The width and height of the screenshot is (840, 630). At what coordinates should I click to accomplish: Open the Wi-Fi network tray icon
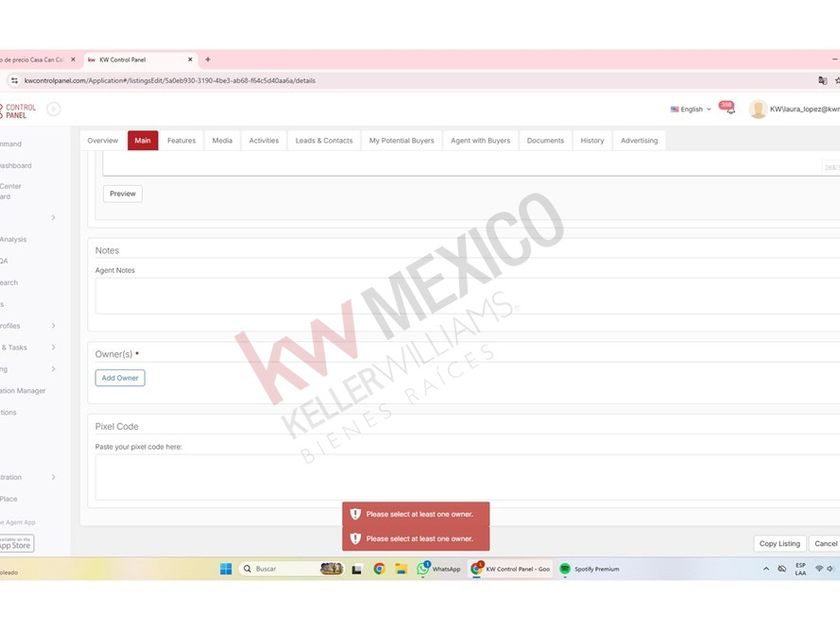819,569
